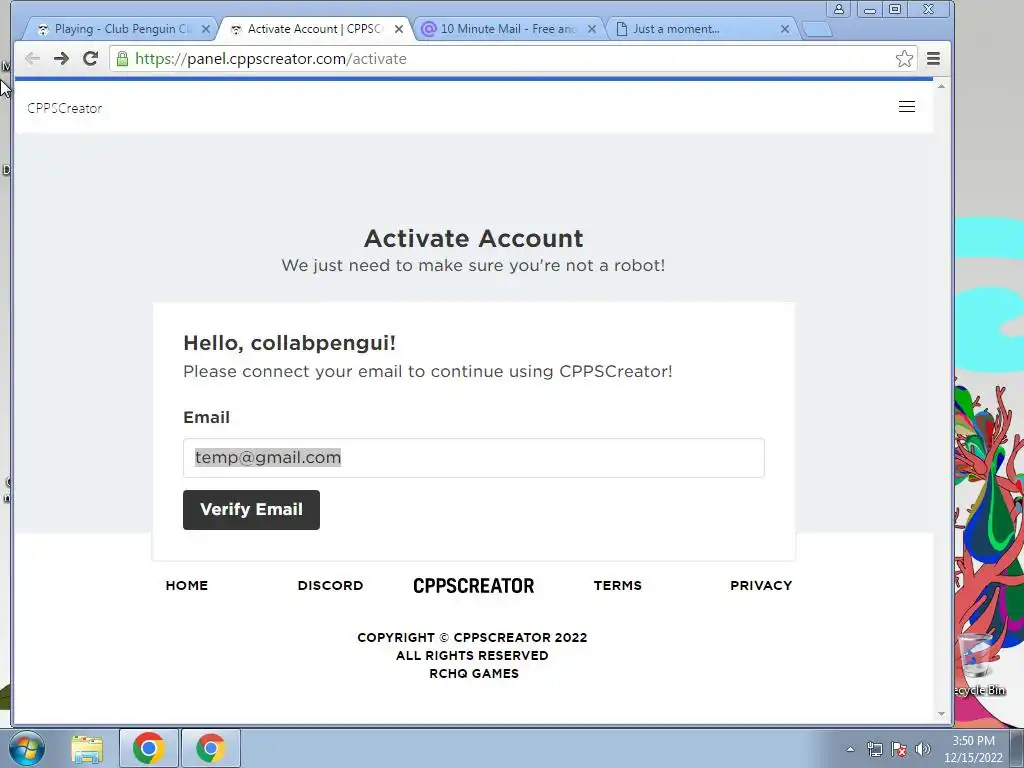This screenshot has width=1024, height=768.
Task: Open the DISCORD footer link
Action: pos(330,586)
